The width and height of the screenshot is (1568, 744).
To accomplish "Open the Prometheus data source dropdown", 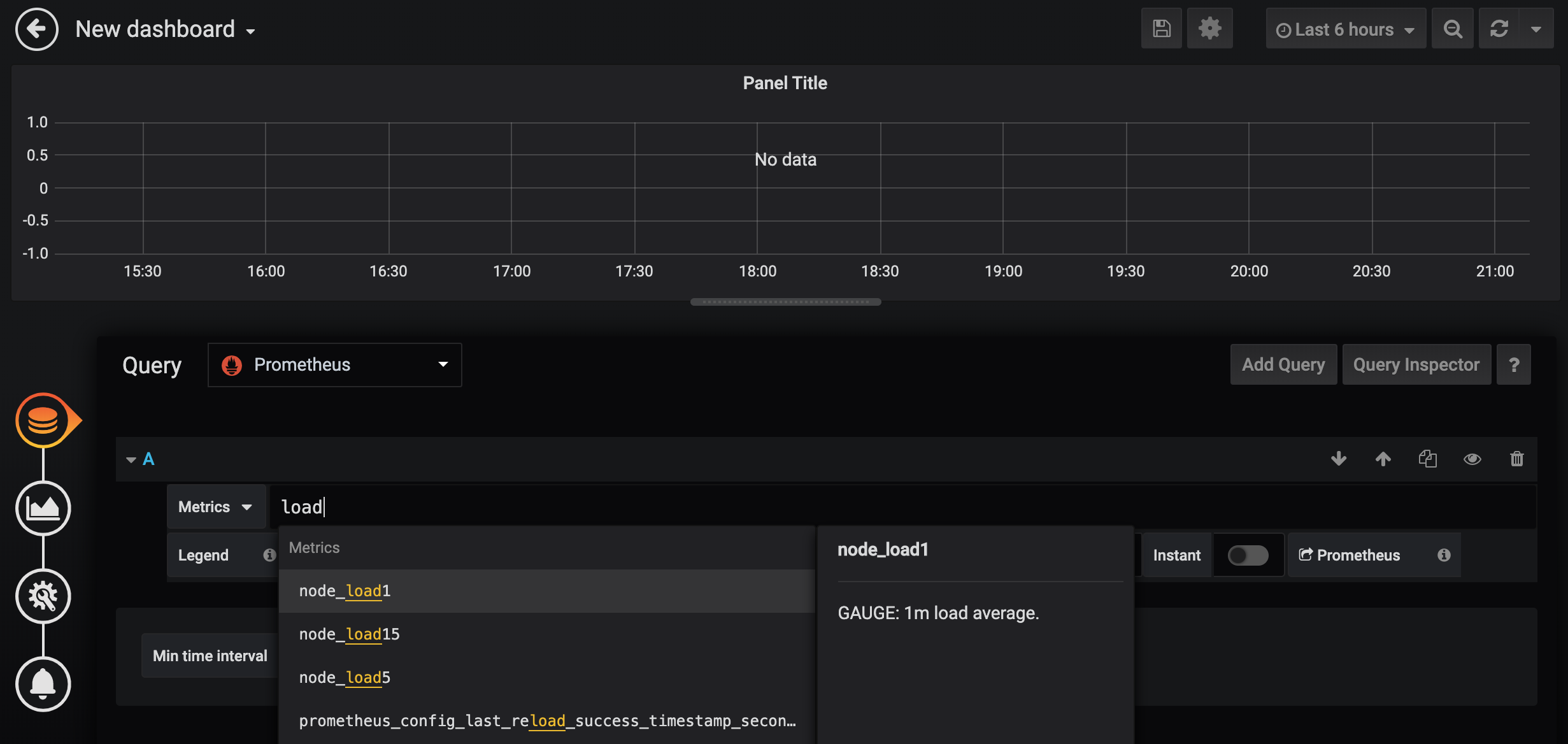I will click(335, 365).
